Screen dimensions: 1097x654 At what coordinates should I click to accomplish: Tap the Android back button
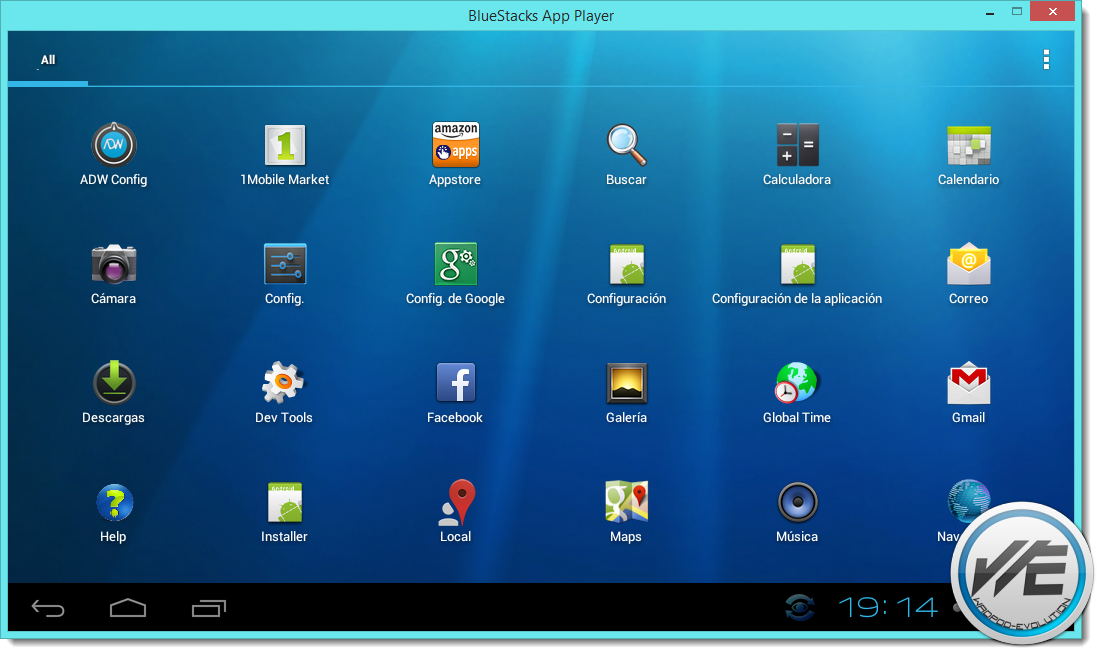(48, 608)
